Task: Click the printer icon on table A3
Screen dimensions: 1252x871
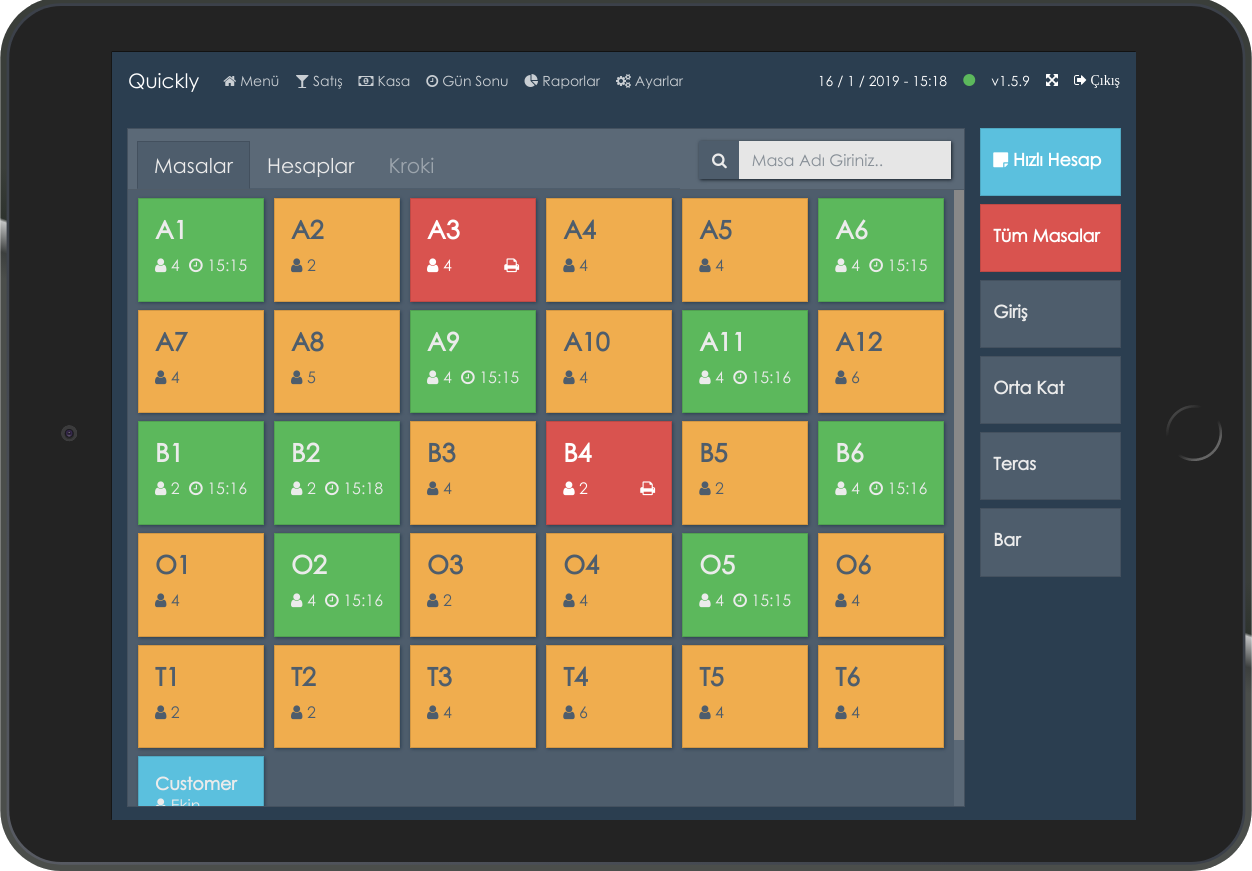Action: point(512,265)
